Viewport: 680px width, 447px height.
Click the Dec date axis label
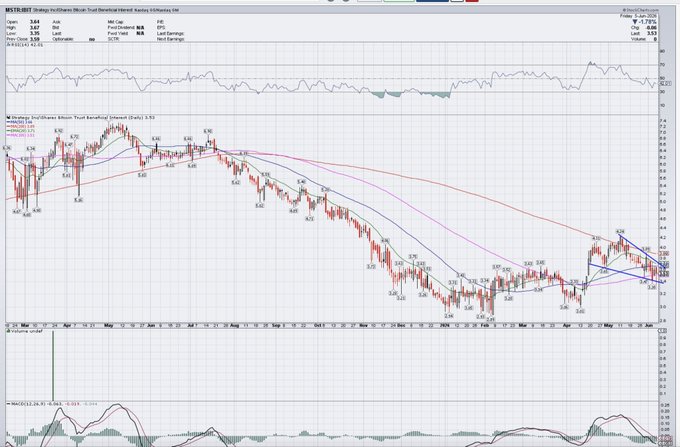point(399,325)
